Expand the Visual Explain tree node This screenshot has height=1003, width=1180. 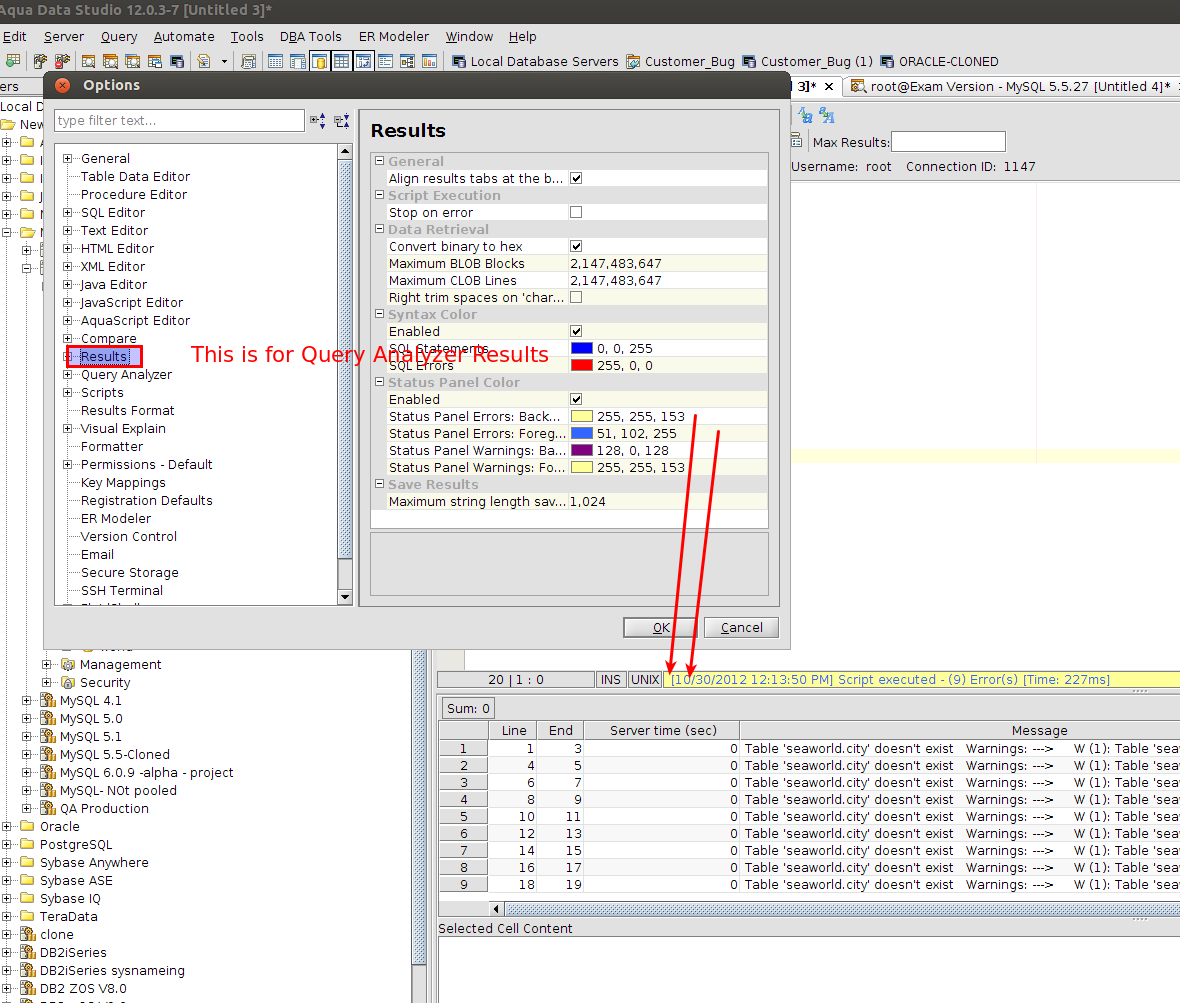[68, 428]
